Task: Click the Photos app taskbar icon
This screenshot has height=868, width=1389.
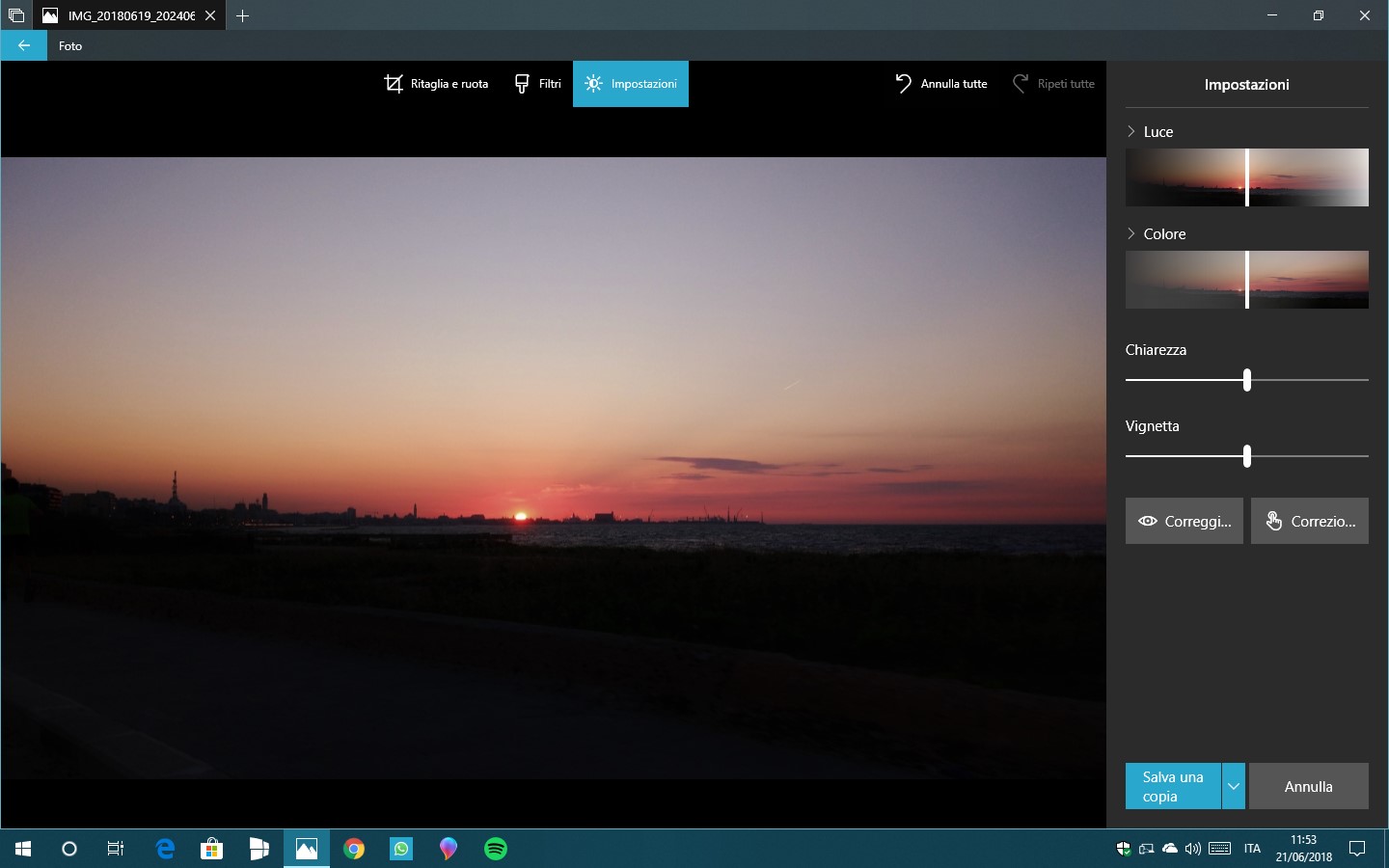Action: click(x=307, y=849)
